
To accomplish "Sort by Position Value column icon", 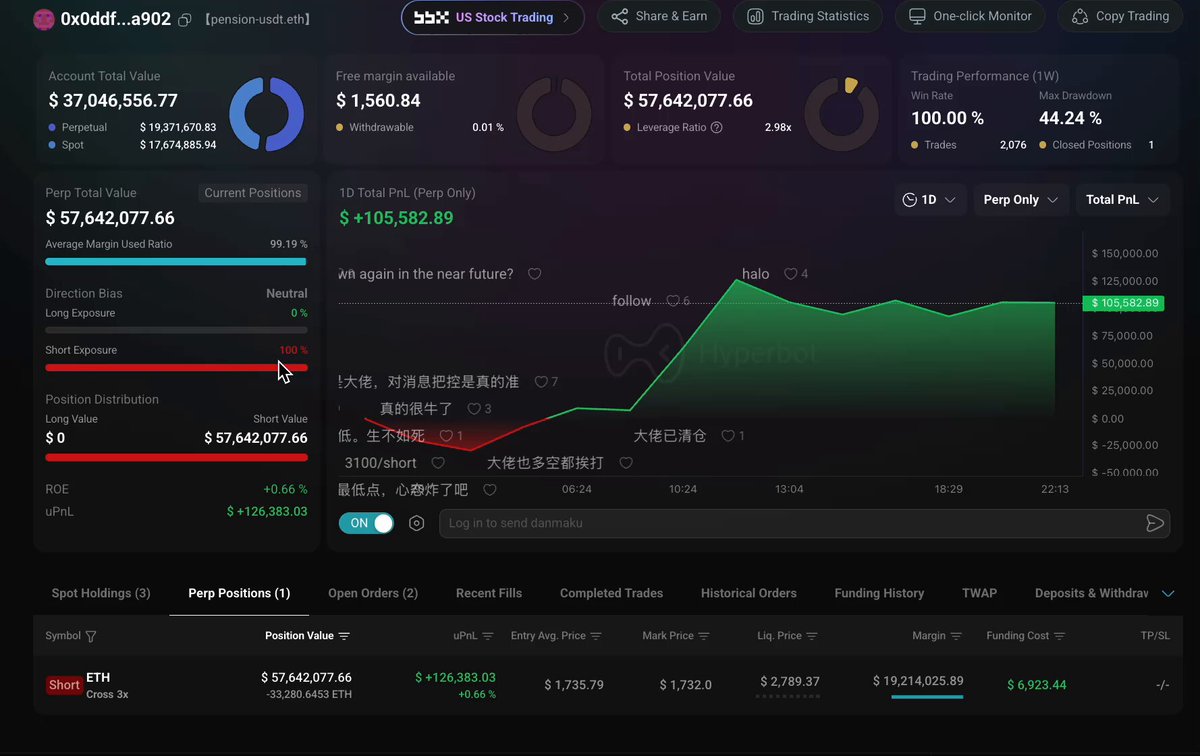I will coord(344,636).
